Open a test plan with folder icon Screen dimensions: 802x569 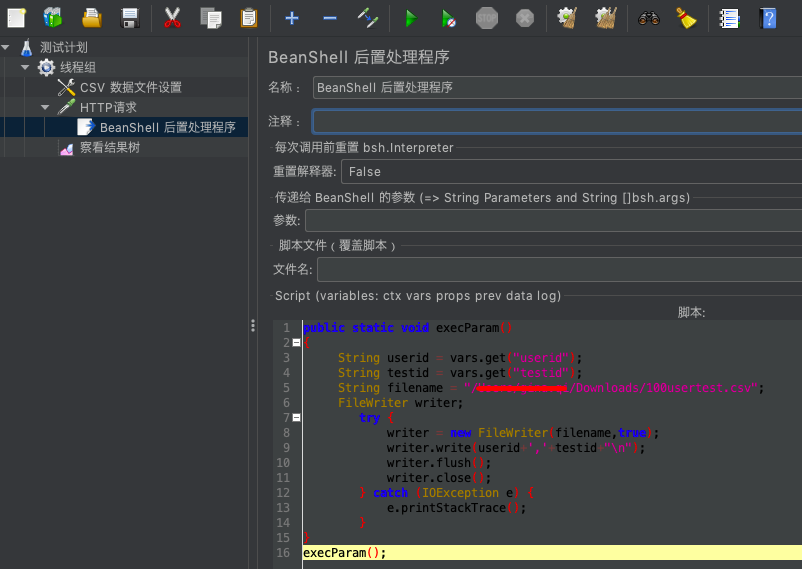pos(91,17)
